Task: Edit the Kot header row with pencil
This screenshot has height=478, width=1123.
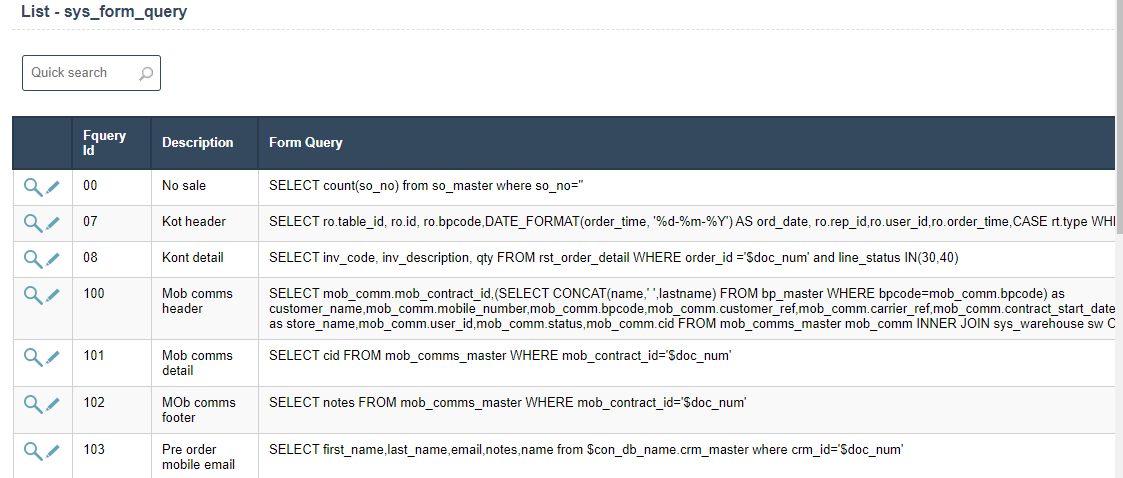Action: [x=53, y=222]
